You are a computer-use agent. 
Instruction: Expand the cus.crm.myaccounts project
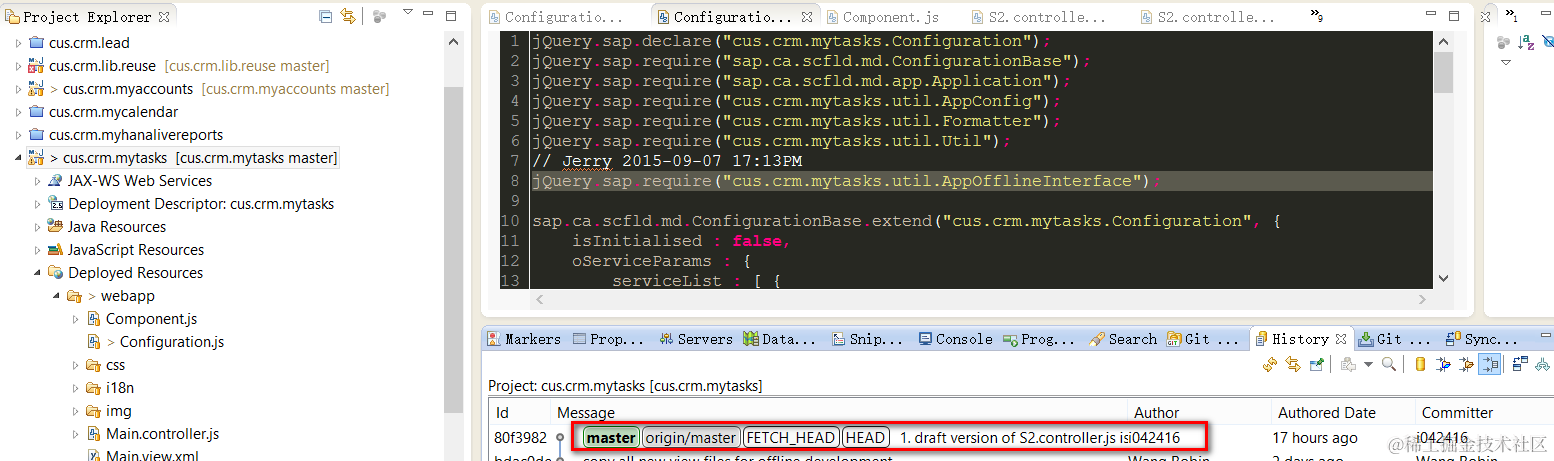[x=18, y=89]
